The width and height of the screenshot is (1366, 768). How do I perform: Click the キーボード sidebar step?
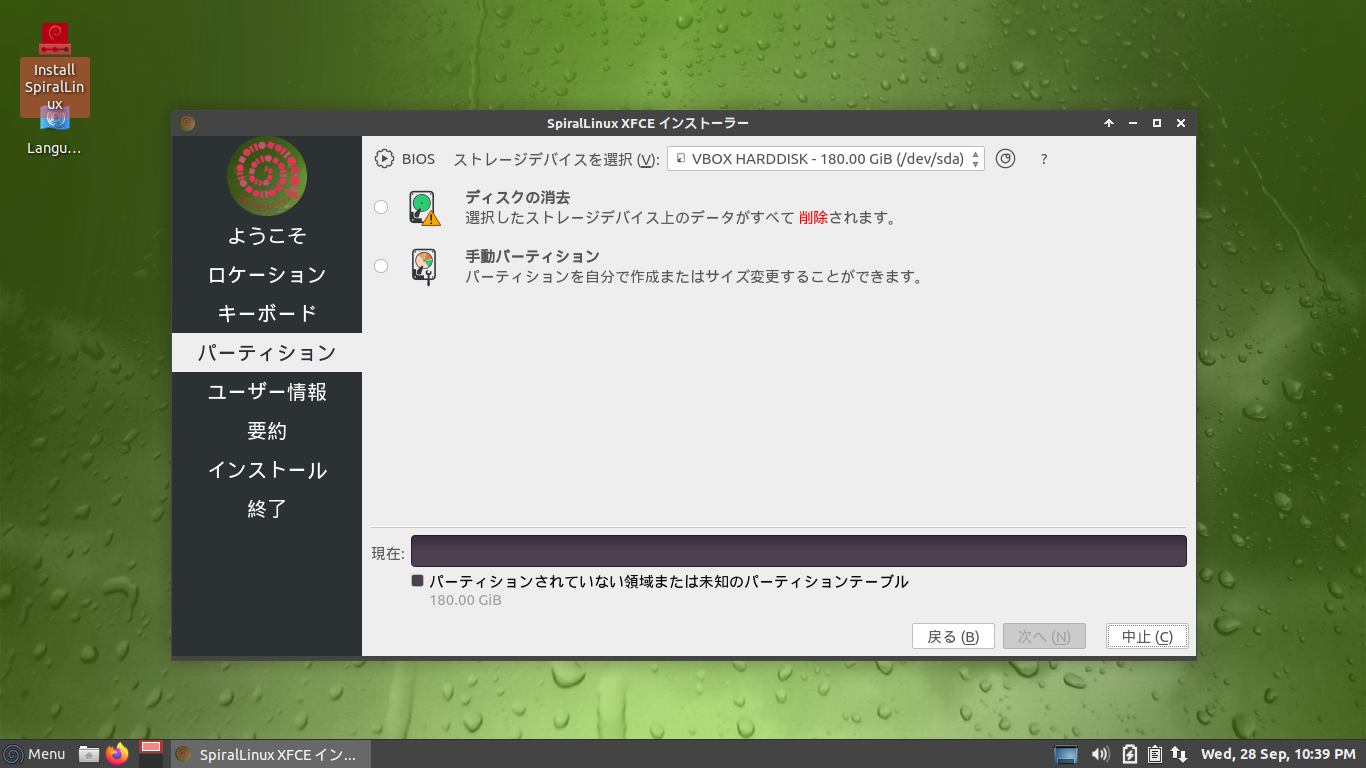[x=267, y=314]
